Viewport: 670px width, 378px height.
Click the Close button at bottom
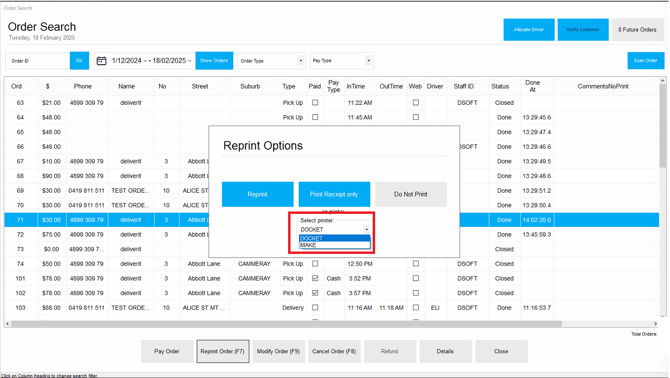point(501,351)
